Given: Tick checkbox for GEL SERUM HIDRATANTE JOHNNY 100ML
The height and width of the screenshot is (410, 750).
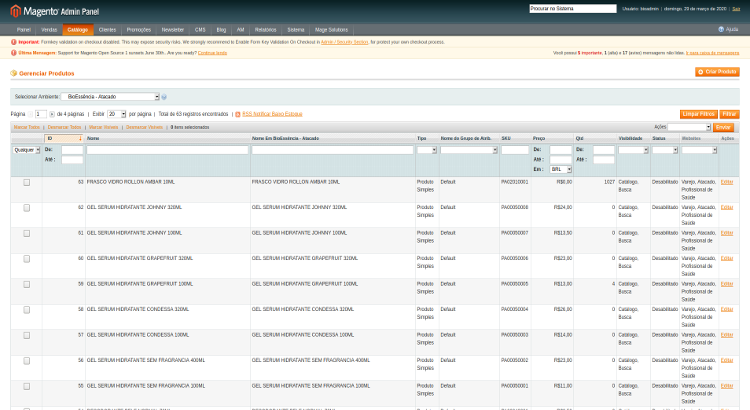Looking at the screenshot, I should (x=27, y=233).
